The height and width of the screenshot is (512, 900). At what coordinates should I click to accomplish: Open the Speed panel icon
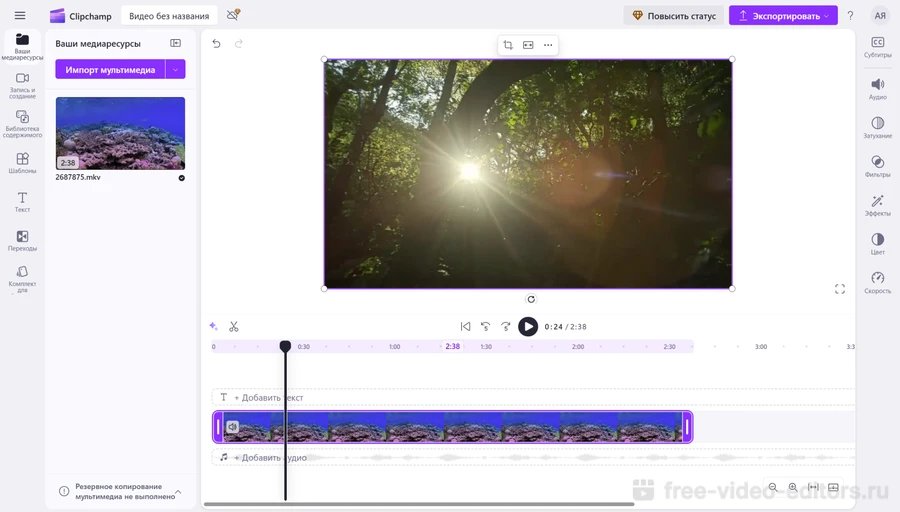pyautogui.click(x=877, y=282)
